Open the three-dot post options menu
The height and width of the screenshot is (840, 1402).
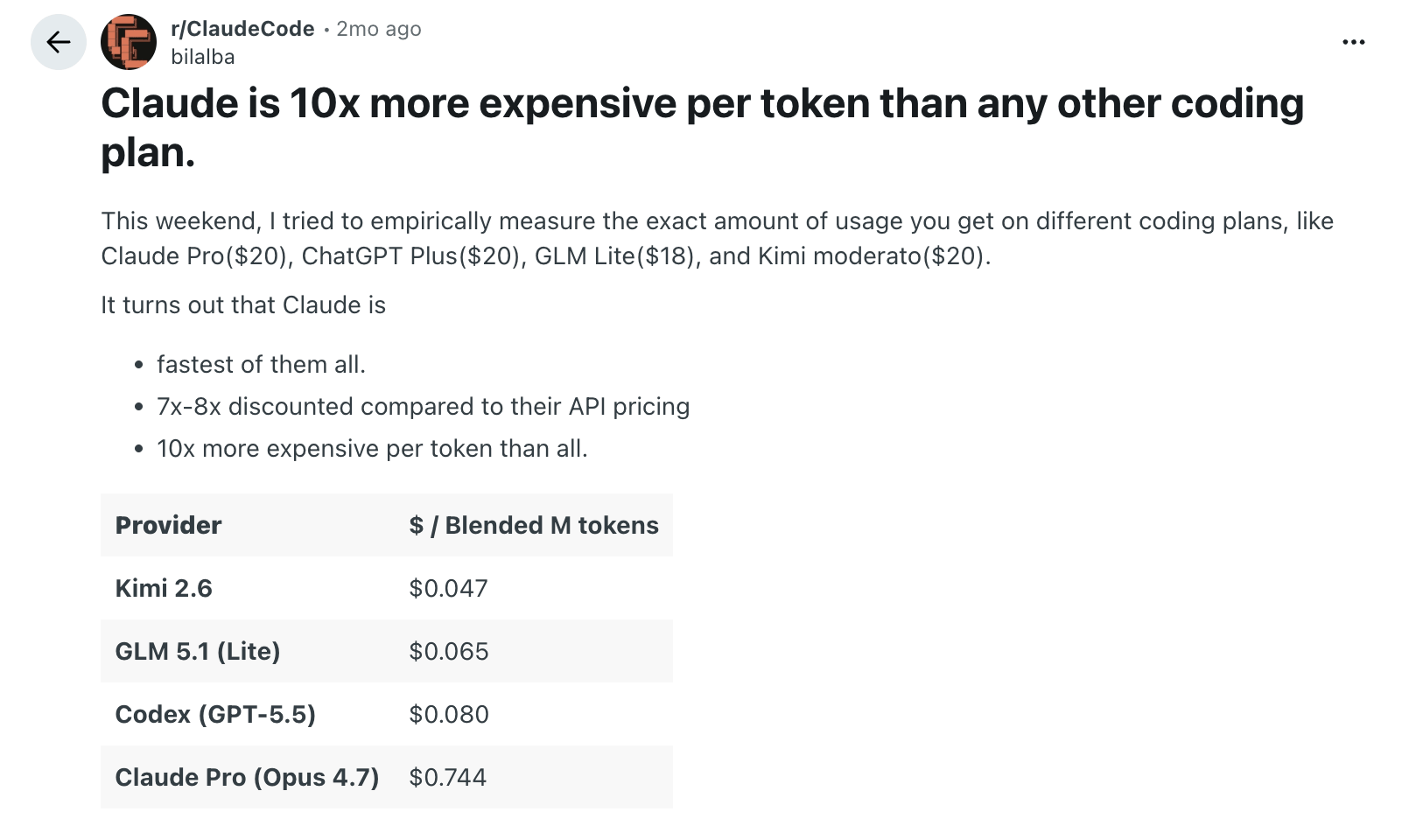tap(1353, 42)
